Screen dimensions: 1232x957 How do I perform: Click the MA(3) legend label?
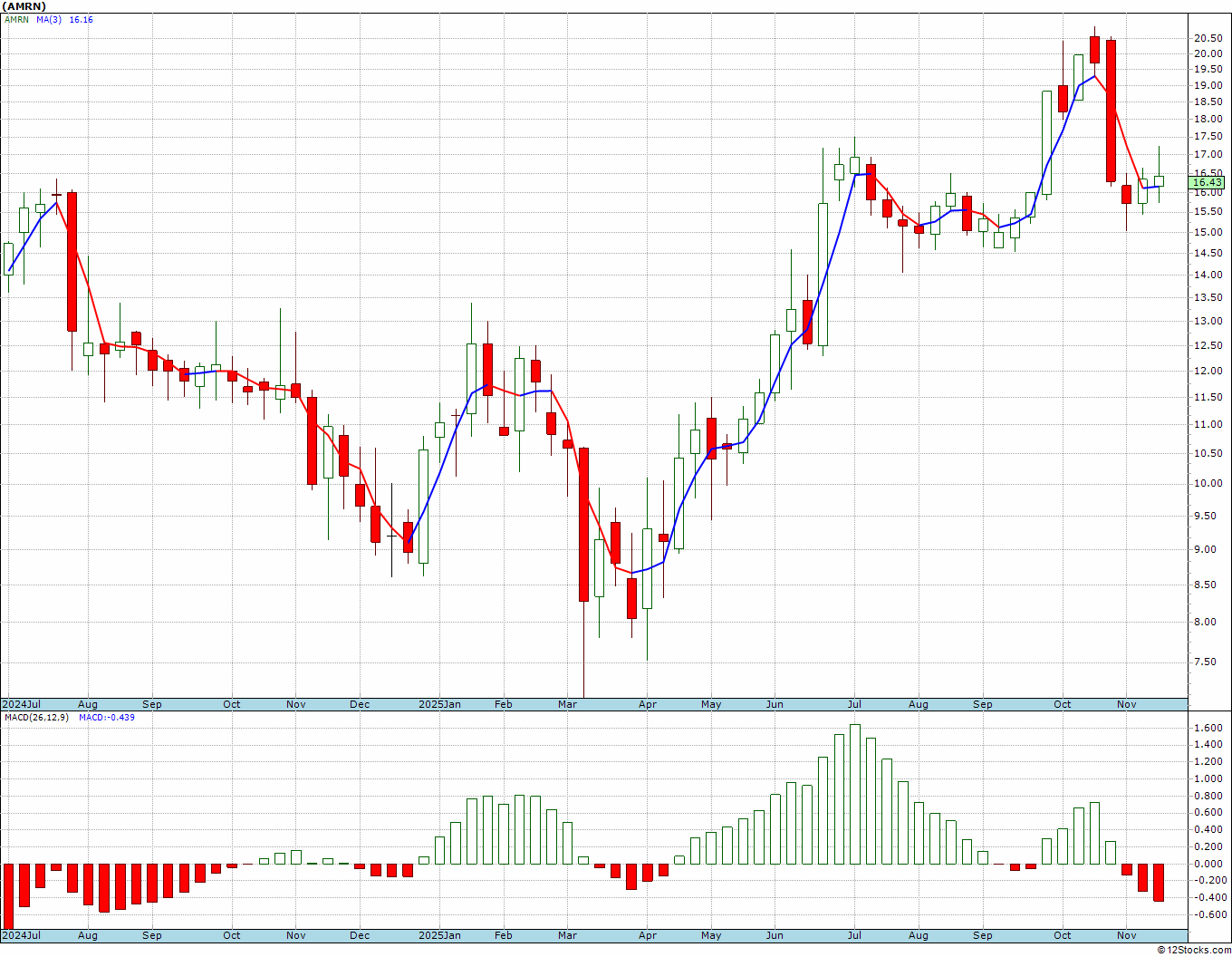point(49,20)
